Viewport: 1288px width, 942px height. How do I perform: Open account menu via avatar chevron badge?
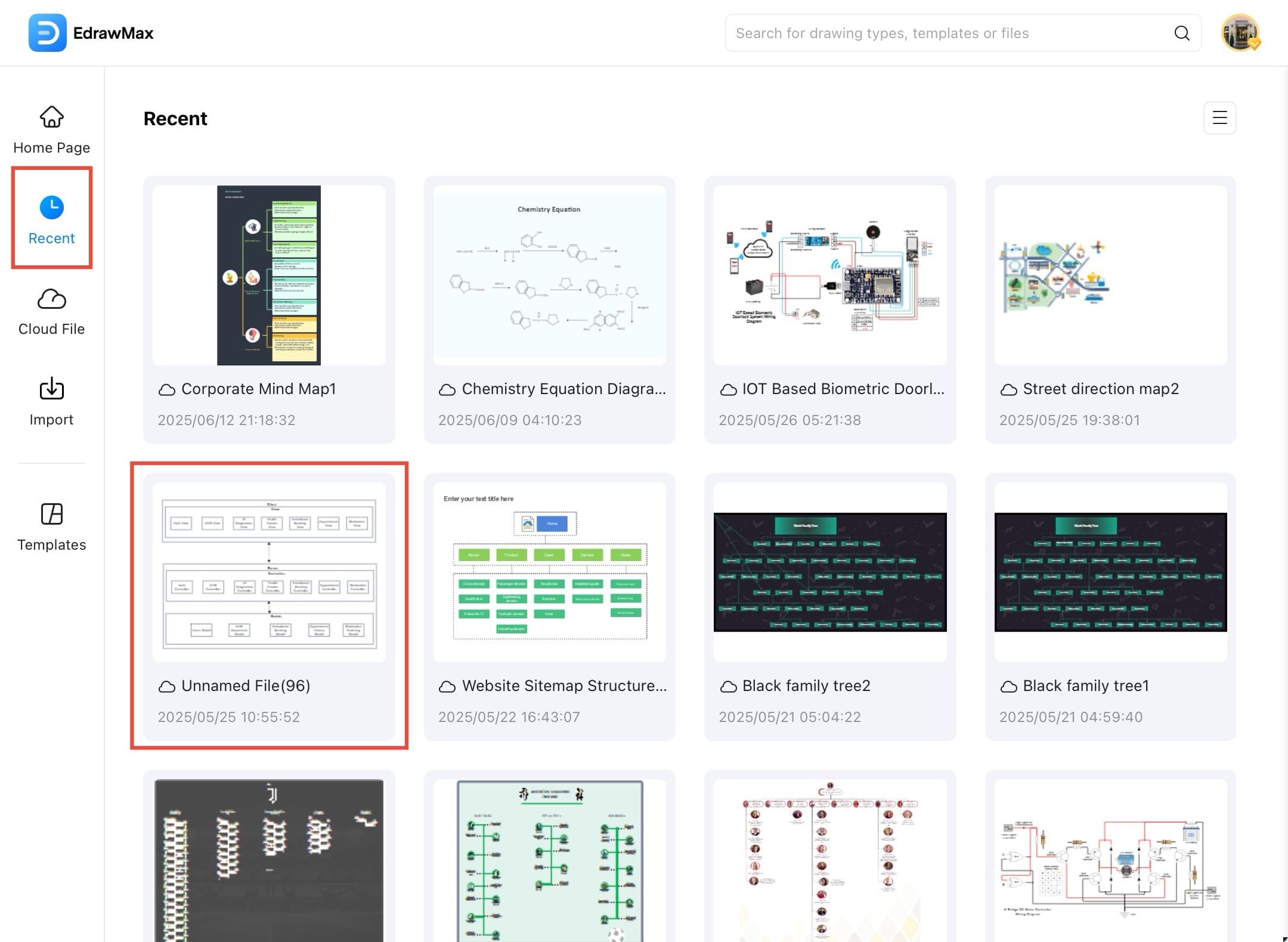[1256, 44]
